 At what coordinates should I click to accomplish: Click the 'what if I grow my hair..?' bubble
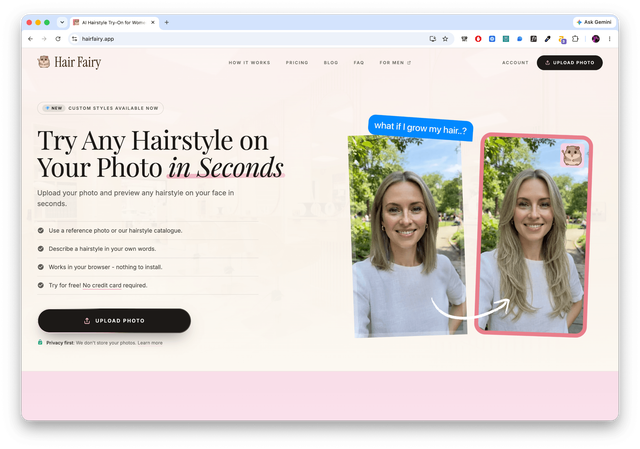pyautogui.click(x=420, y=128)
